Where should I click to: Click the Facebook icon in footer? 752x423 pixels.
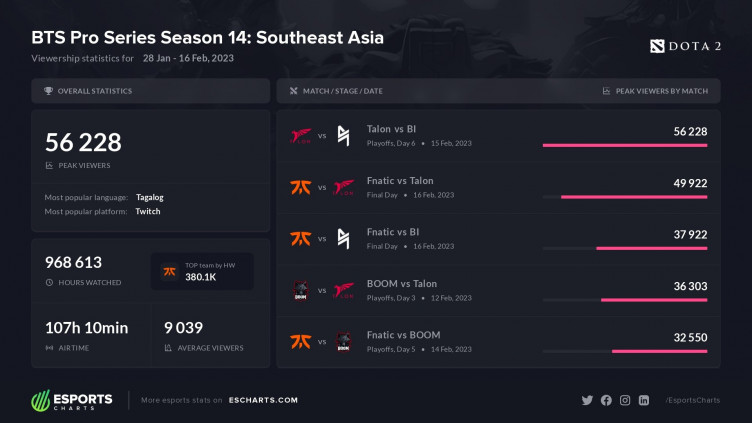click(x=606, y=400)
